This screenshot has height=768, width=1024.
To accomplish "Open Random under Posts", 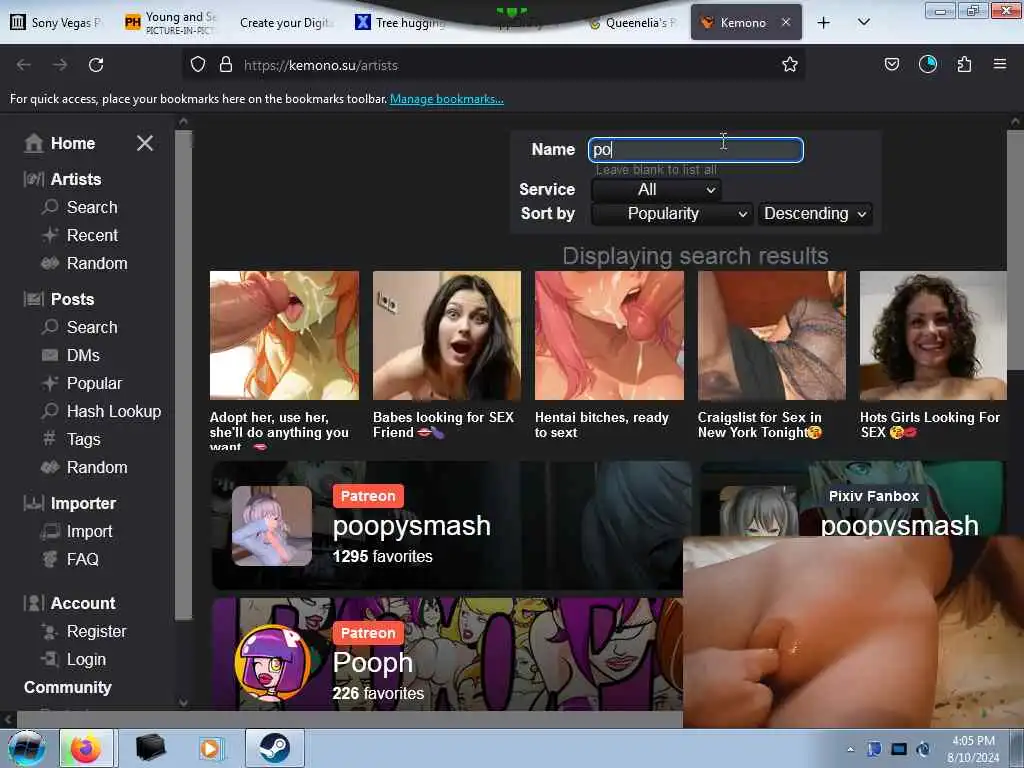I will pyautogui.click(x=97, y=468).
